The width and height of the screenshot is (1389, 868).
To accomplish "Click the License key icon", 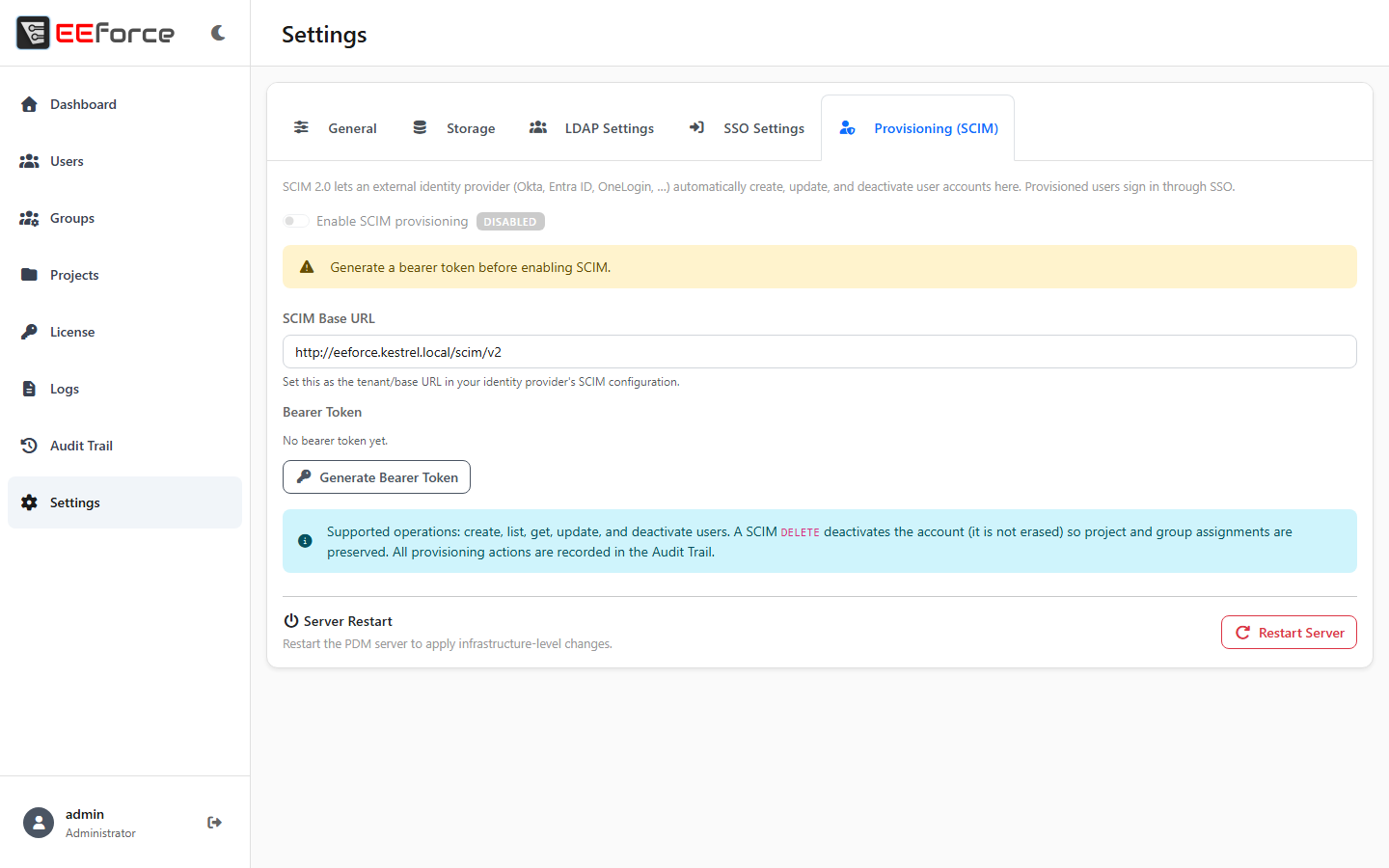I will pos(29,332).
